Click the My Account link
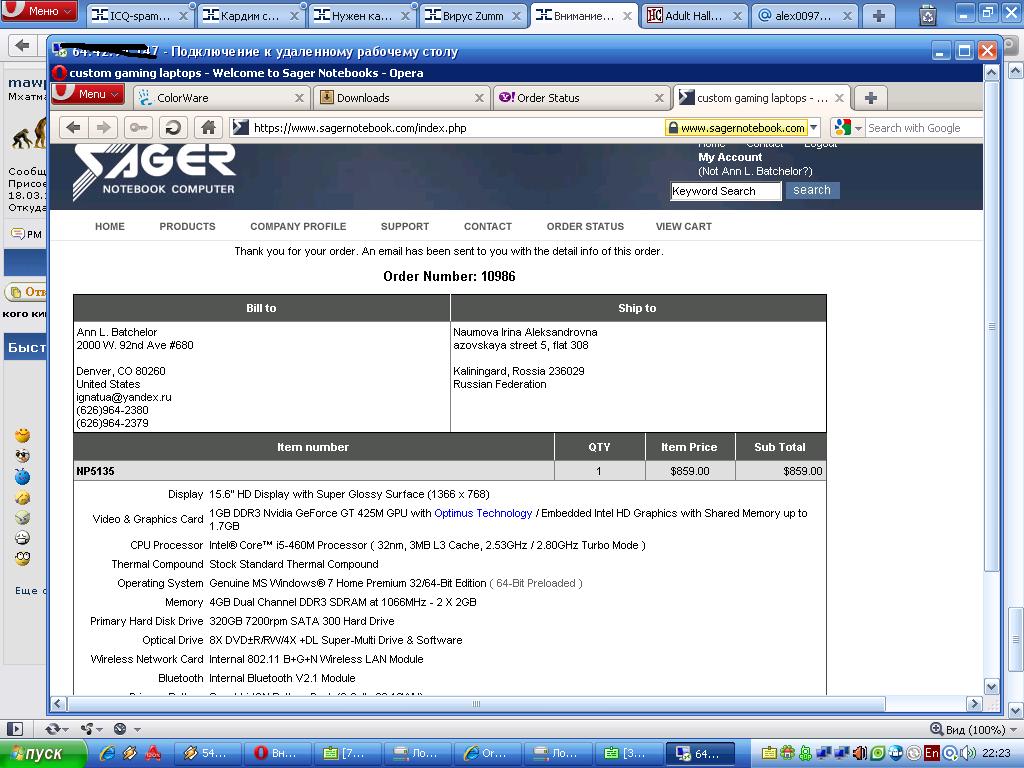 tap(730, 157)
